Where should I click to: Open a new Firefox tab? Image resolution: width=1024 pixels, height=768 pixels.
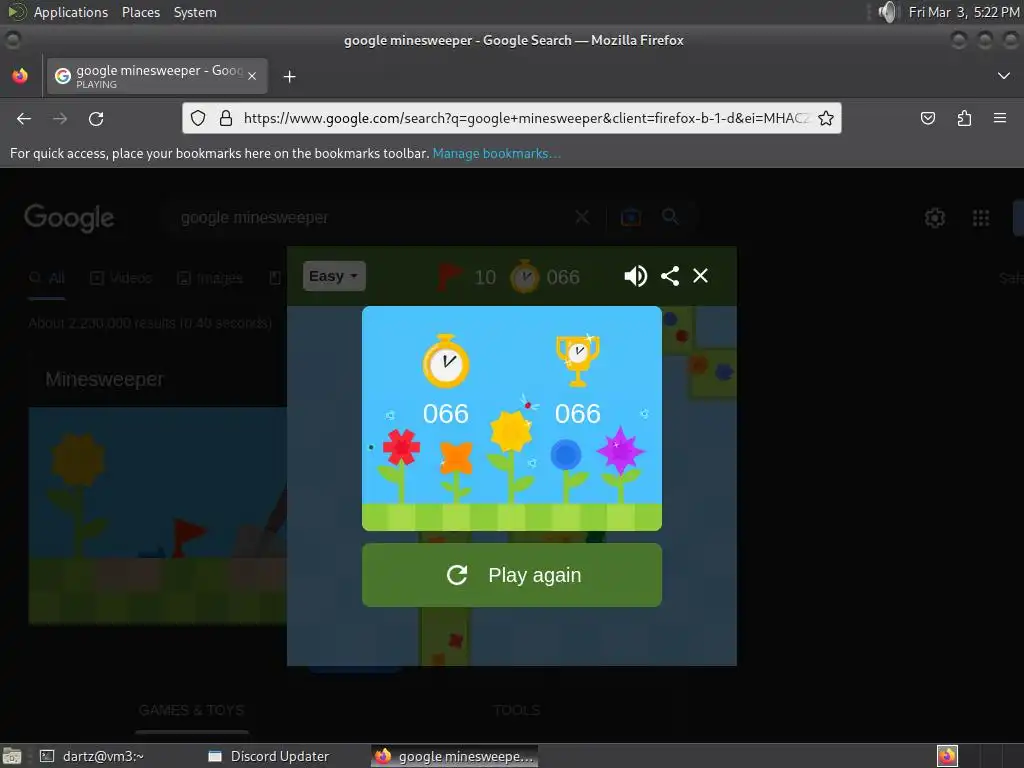(289, 76)
